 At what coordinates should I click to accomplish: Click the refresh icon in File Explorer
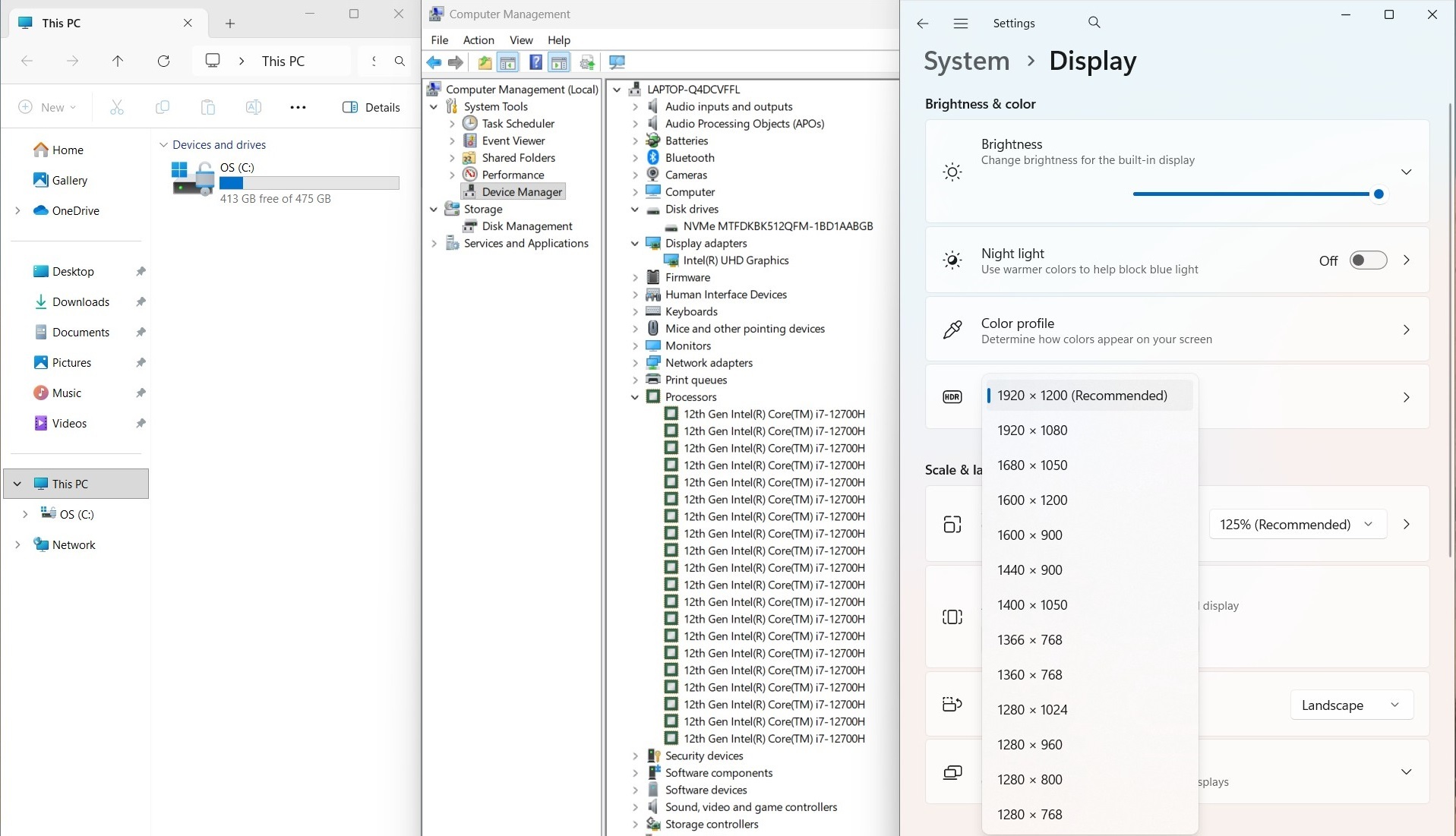coord(163,61)
